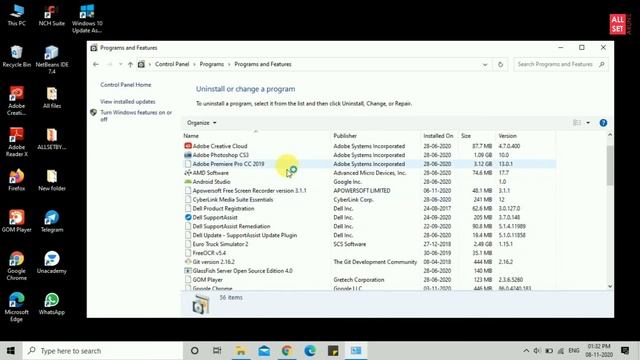Select Telegram desktop shortcut
The width and height of the screenshot is (640, 360).
tap(51, 221)
